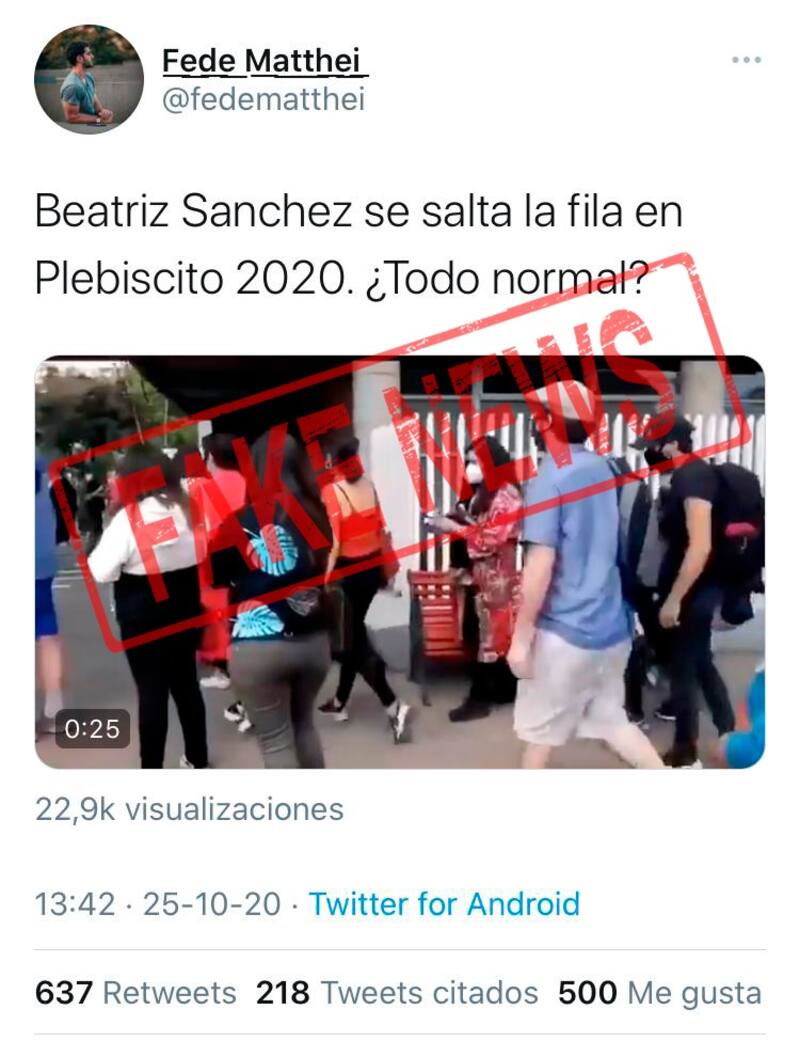Select the 25-10-20 date text

tap(212, 905)
